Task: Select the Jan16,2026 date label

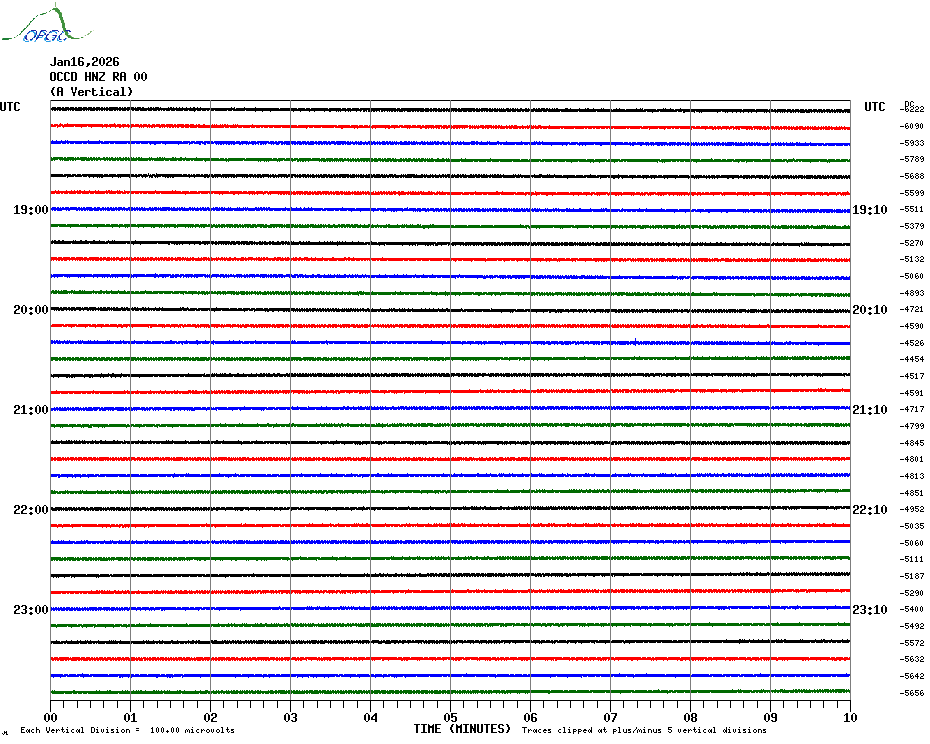Action: click(x=84, y=62)
